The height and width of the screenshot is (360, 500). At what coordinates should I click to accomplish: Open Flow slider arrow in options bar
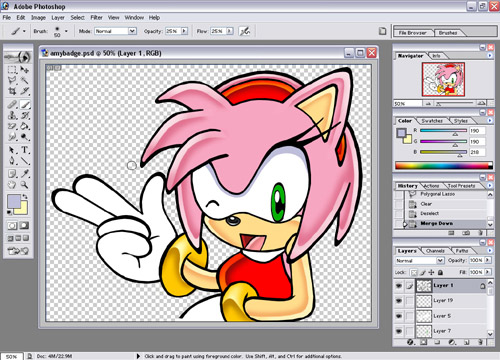pyautogui.click(x=230, y=31)
